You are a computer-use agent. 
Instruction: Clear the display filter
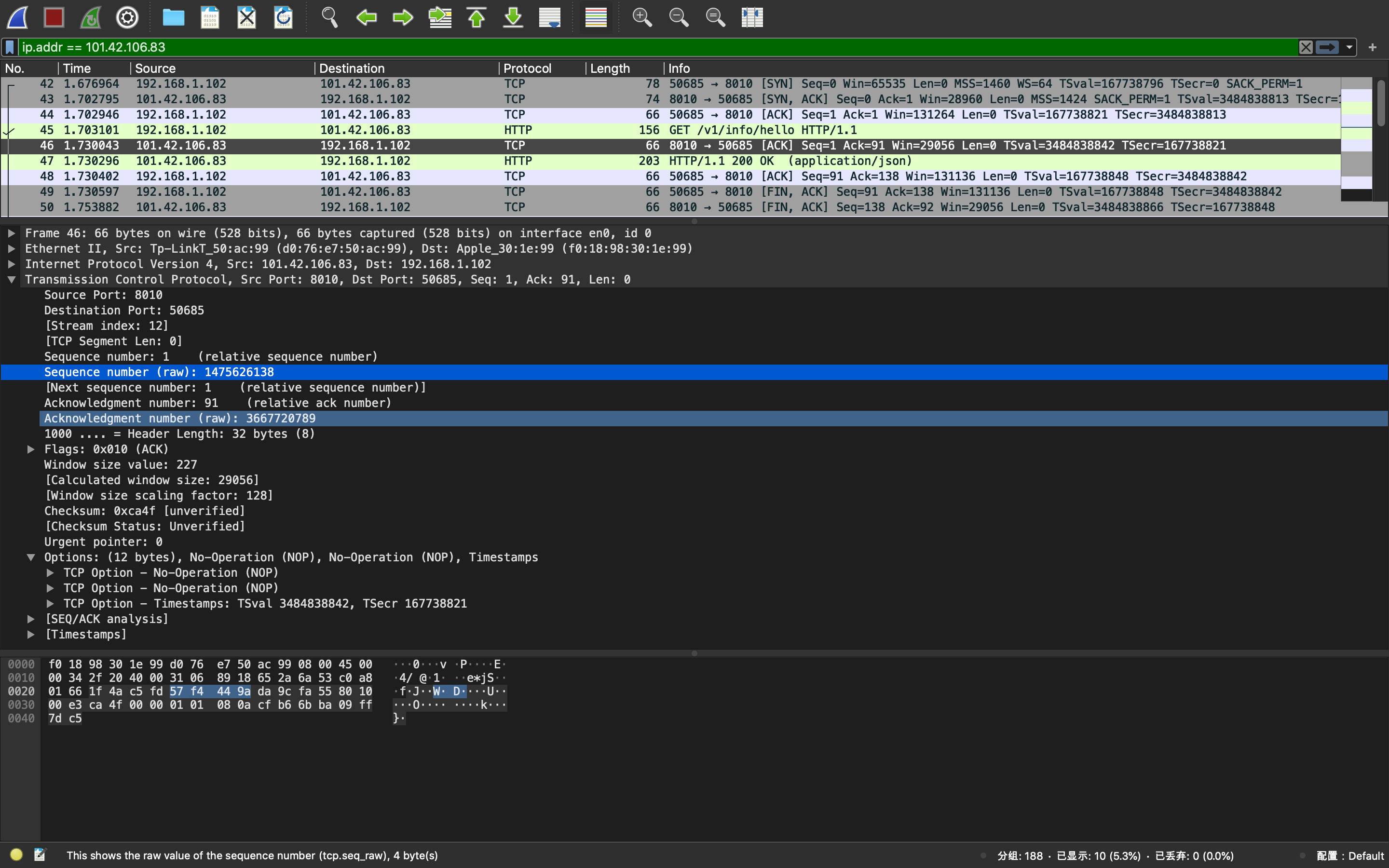(x=1306, y=47)
